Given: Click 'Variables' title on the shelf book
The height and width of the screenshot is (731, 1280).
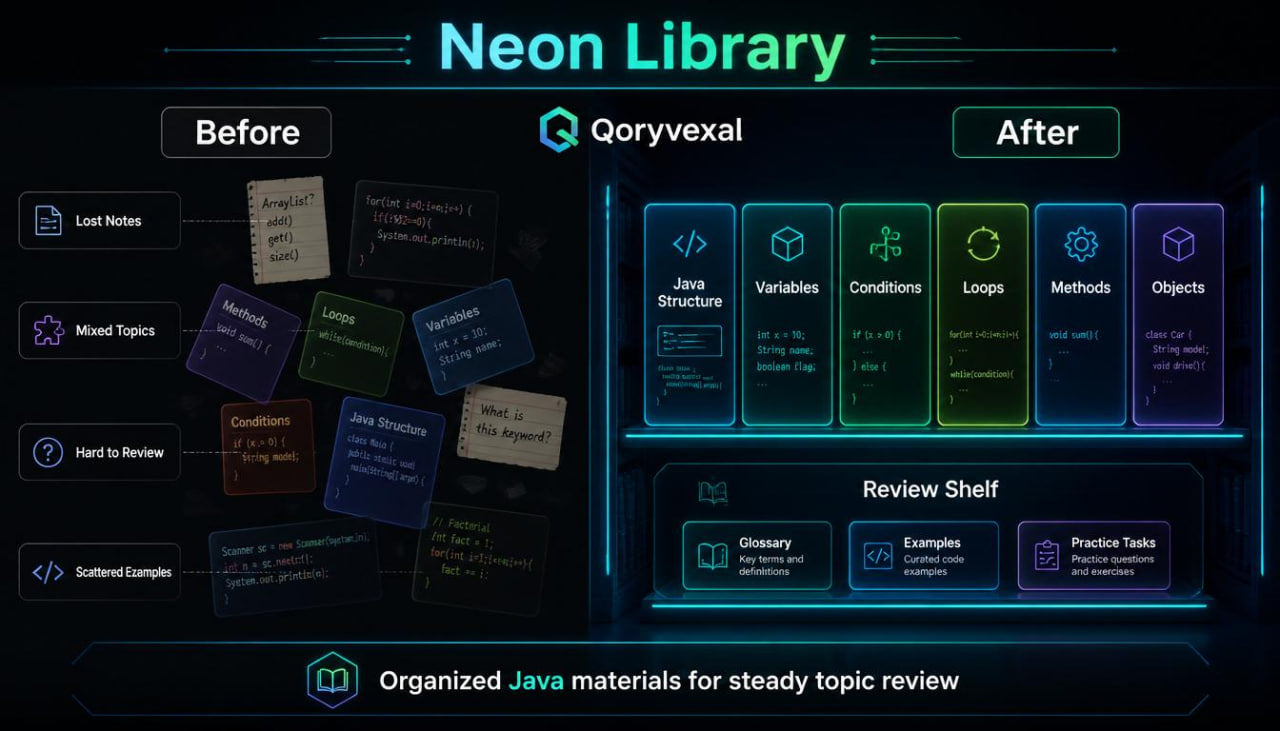Looking at the screenshot, I should (x=787, y=287).
